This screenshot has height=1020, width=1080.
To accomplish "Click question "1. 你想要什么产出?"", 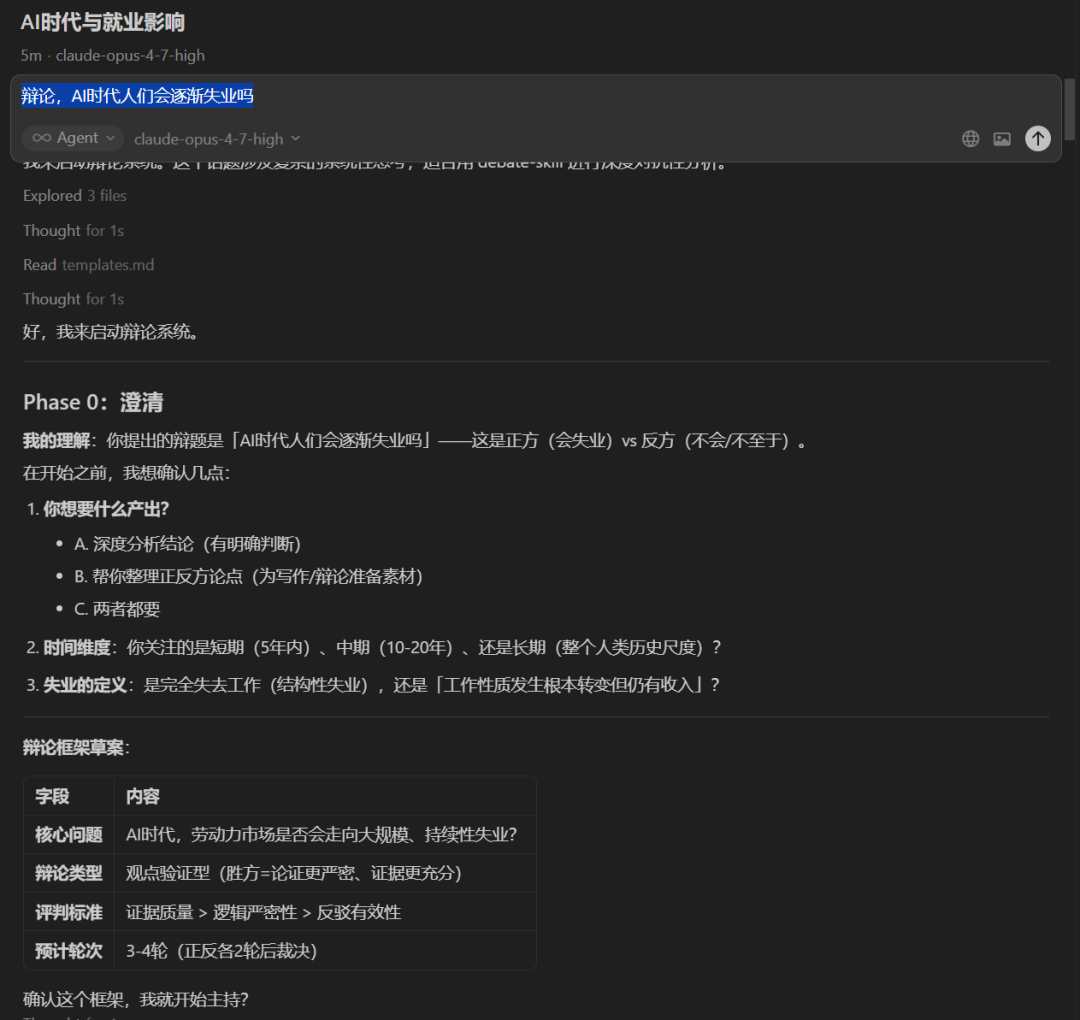I will click(x=97, y=509).
